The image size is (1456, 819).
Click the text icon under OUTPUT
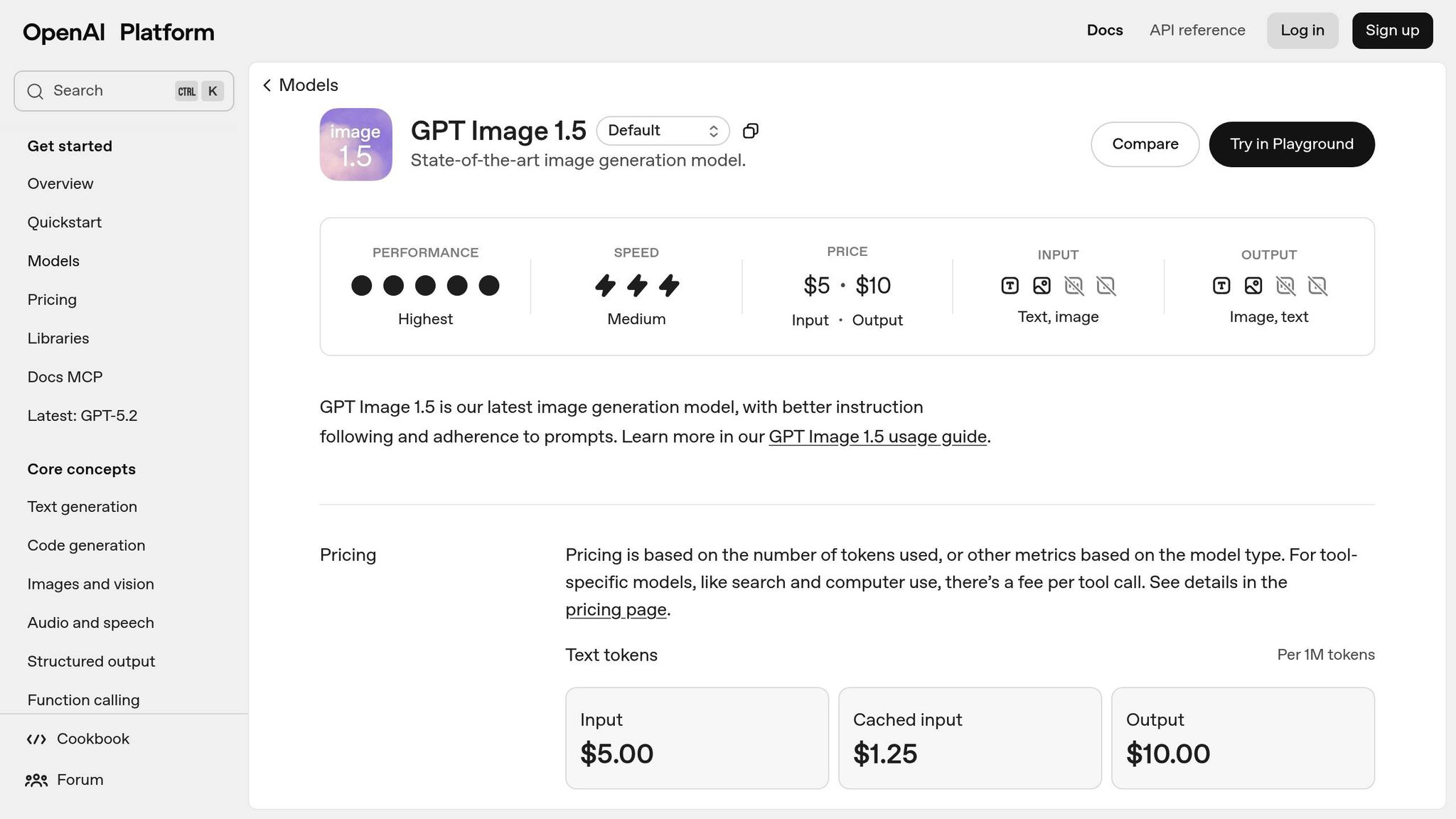click(1221, 286)
